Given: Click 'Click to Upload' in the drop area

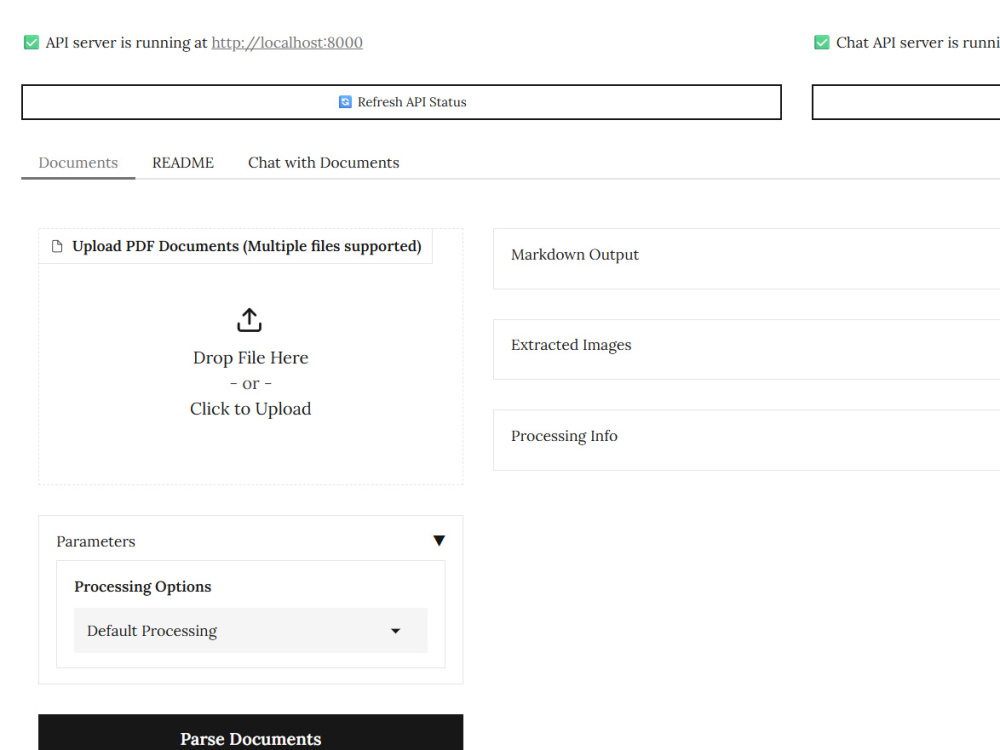Looking at the screenshot, I should (x=251, y=409).
